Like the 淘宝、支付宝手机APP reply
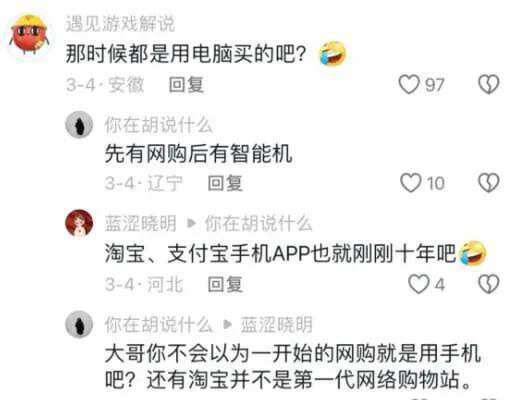 (419, 284)
